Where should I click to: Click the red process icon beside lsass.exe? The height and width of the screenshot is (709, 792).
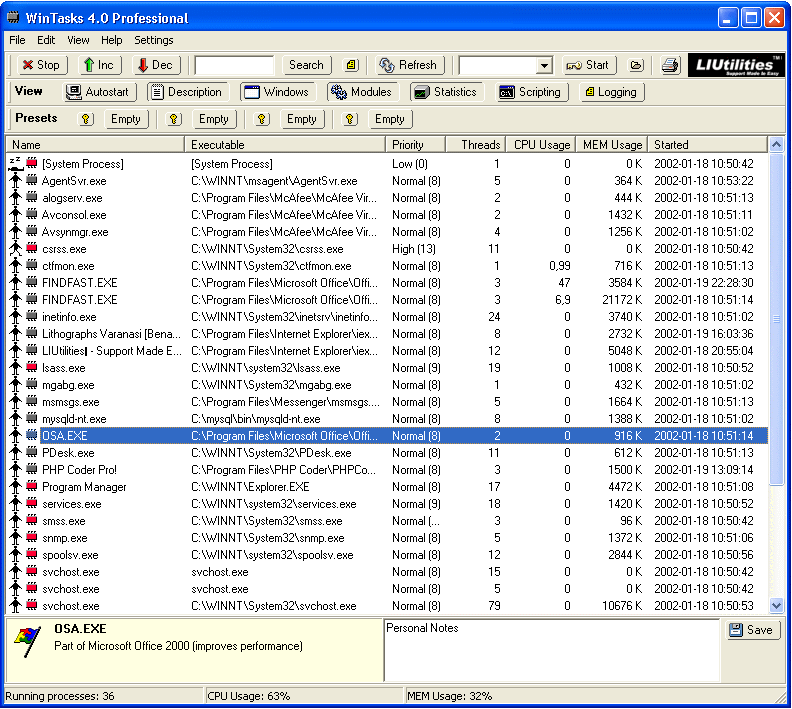(32, 368)
